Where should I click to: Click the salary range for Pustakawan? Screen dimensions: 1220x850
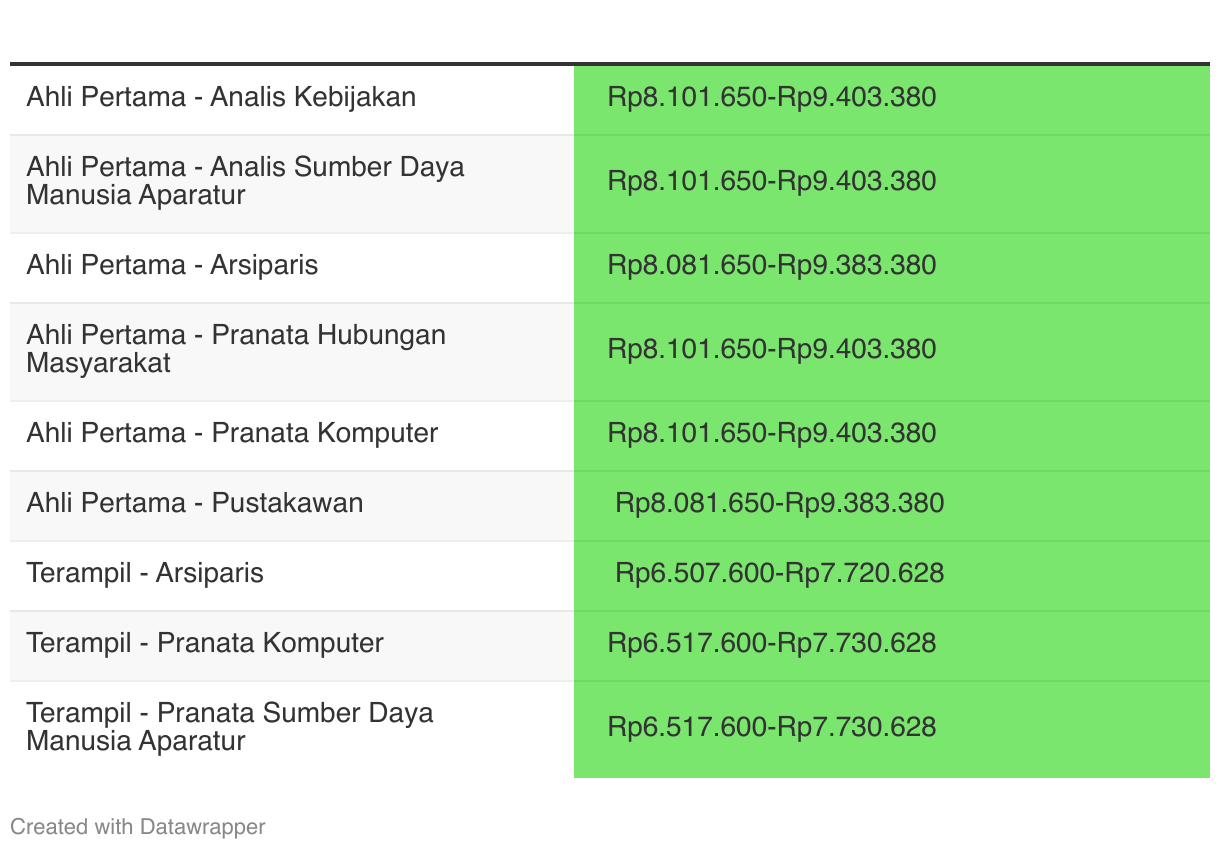(x=780, y=503)
